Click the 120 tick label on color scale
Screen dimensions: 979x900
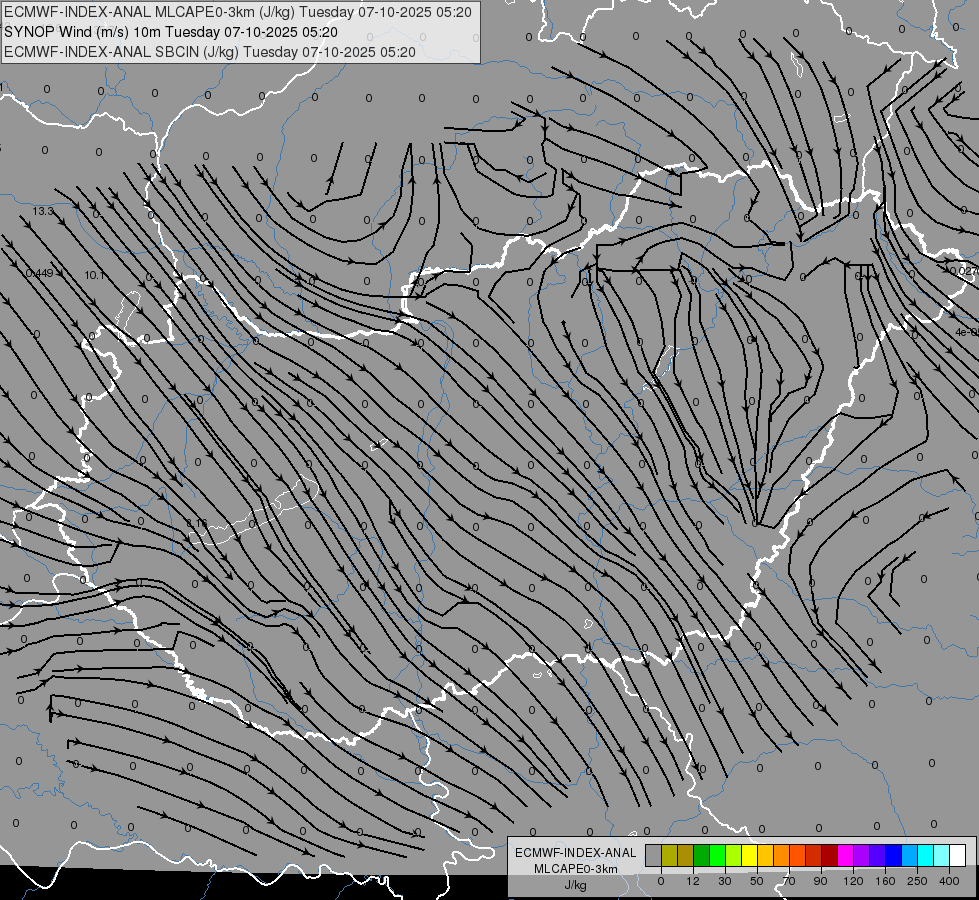pyautogui.click(x=853, y=881)
